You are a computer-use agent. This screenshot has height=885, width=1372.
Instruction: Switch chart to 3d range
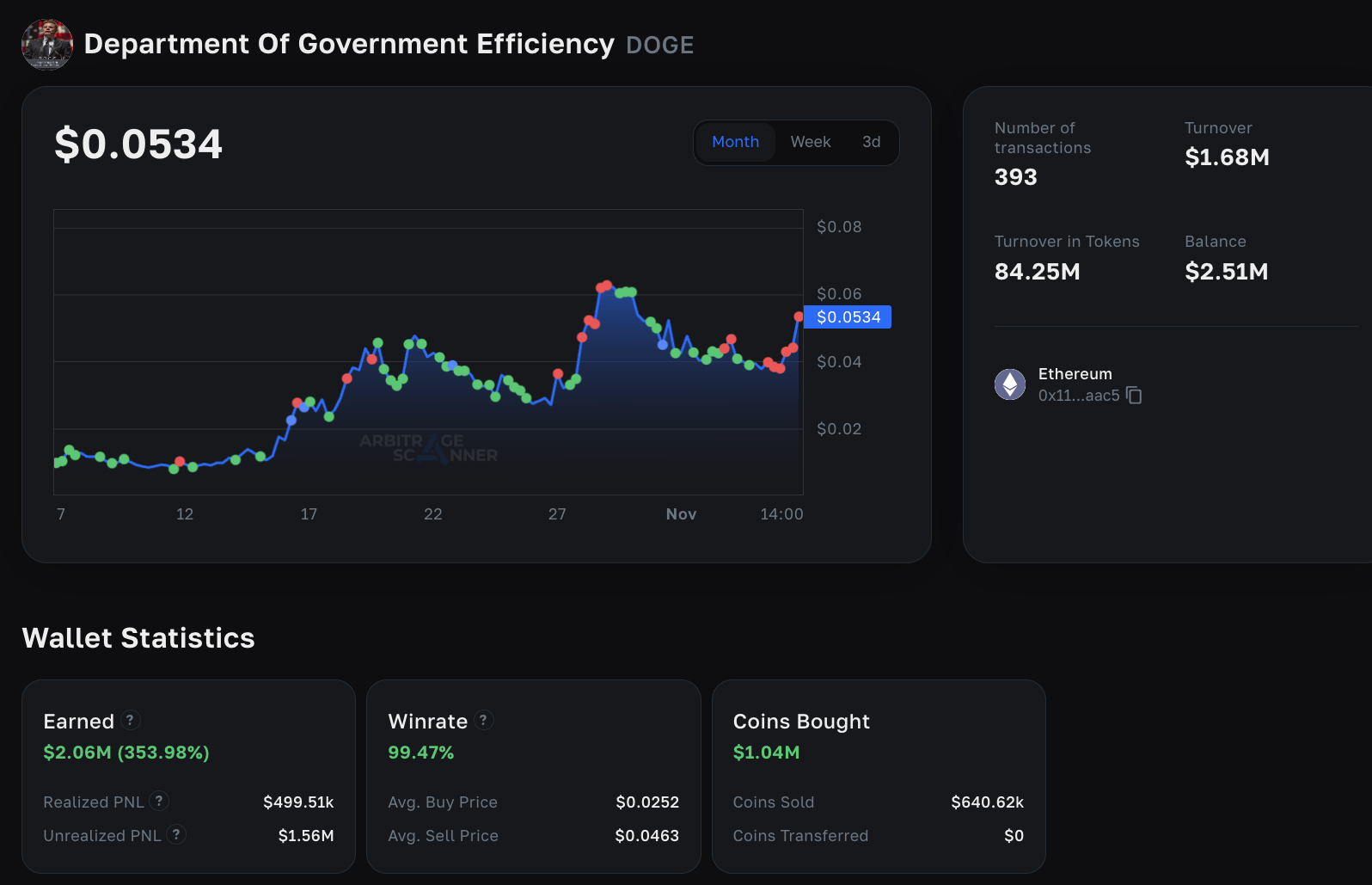872,142
